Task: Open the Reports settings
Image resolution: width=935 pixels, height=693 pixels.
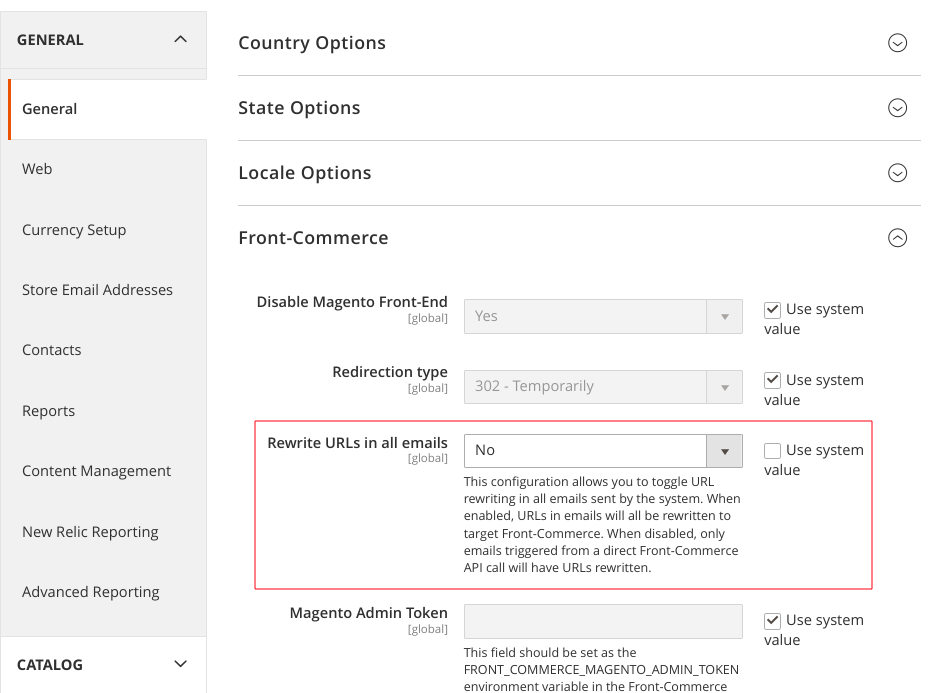Action: point(48,411)
